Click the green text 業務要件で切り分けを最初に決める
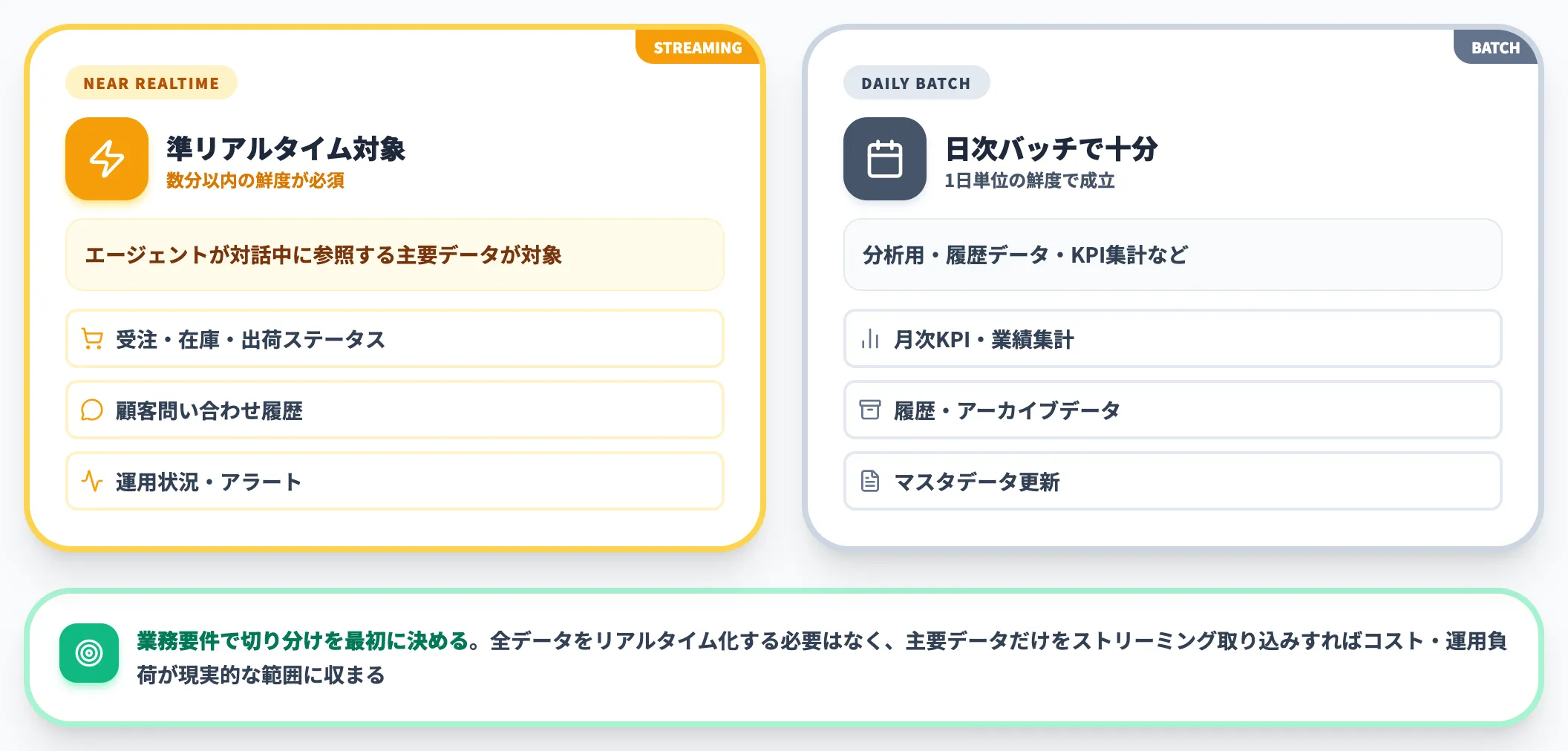 [x=303, y=640]
